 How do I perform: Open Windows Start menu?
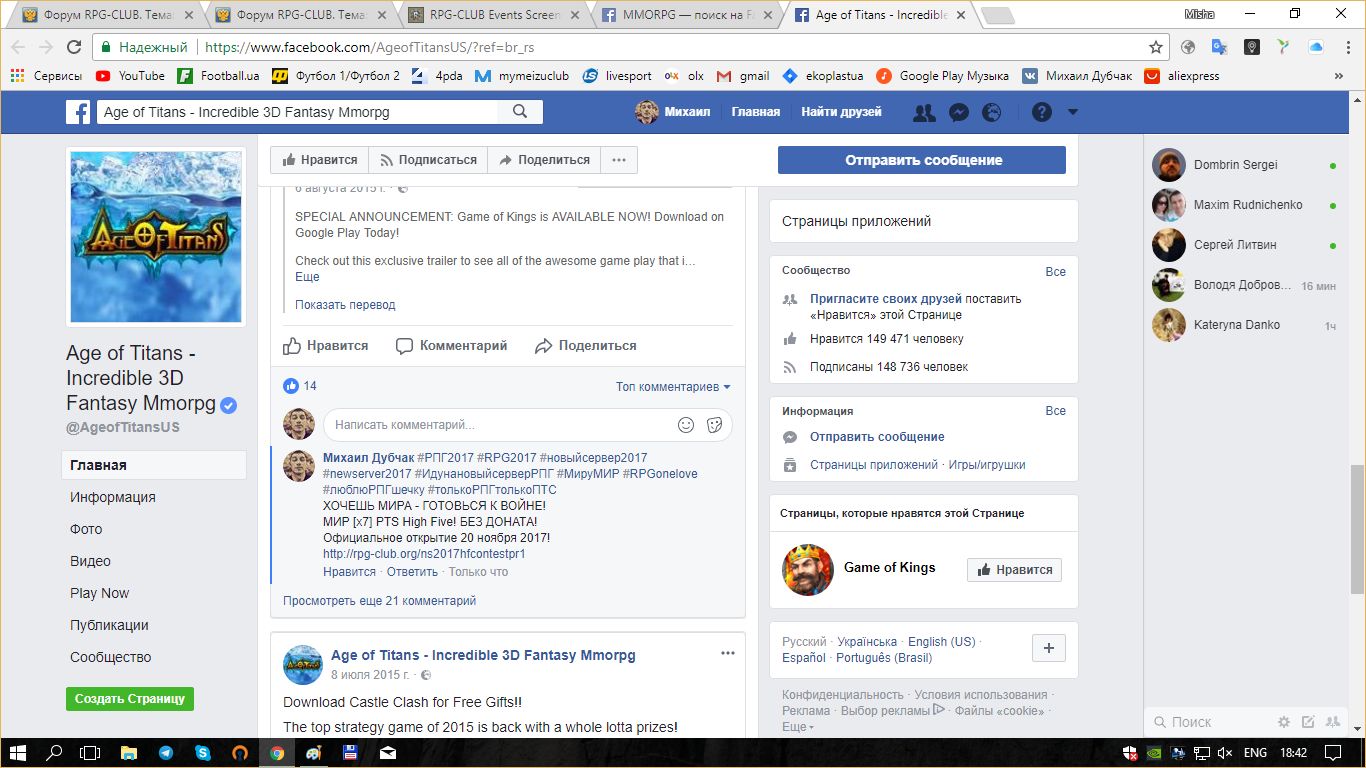pos(18,753)
